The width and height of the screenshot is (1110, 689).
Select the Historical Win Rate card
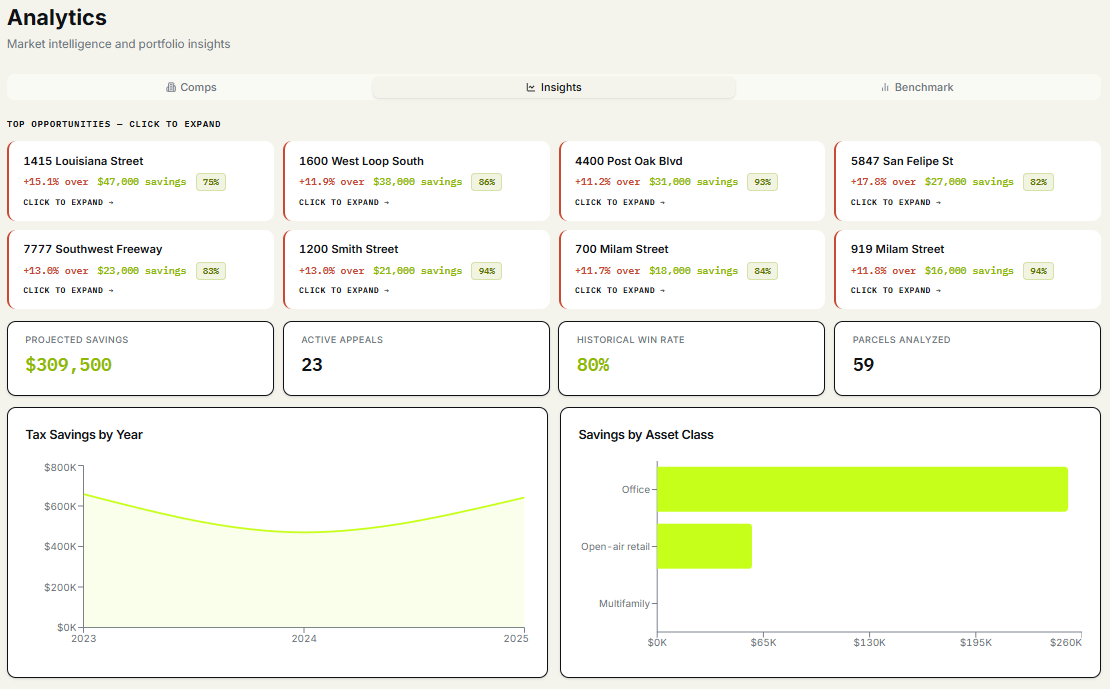(x=692, y=358)
